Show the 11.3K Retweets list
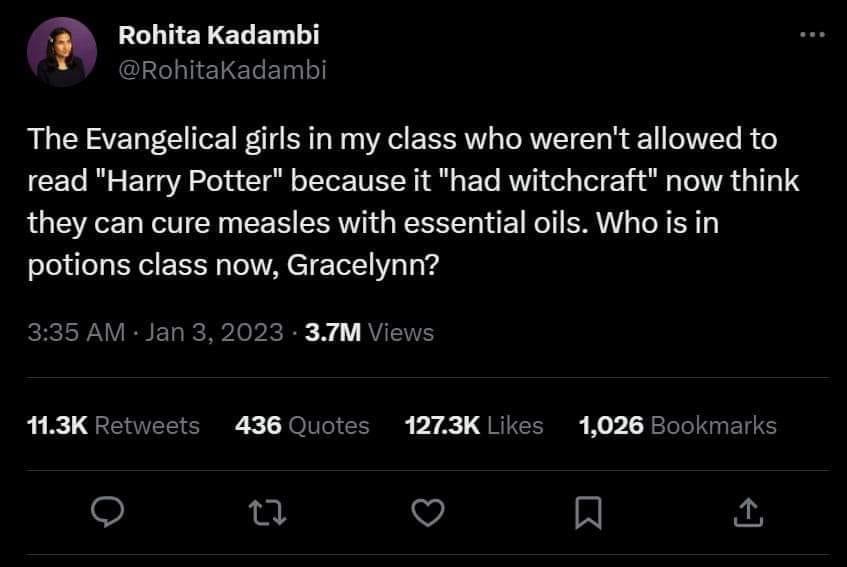The image size is (847, 567). click(x=113, y=425)
